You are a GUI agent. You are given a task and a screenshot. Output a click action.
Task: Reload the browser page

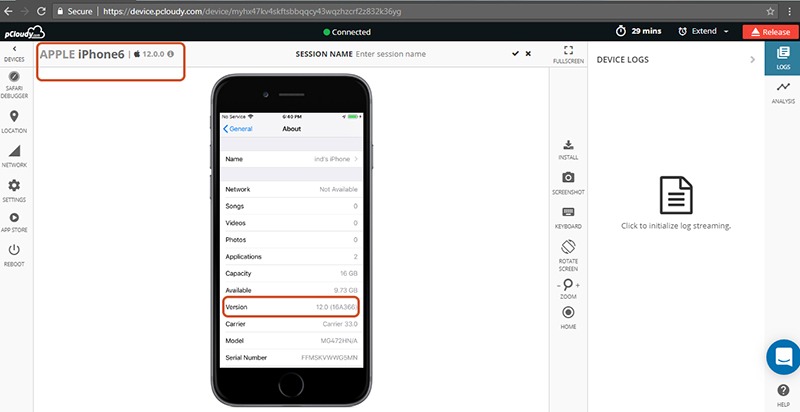pyautogui.click(x=42, y=11)
